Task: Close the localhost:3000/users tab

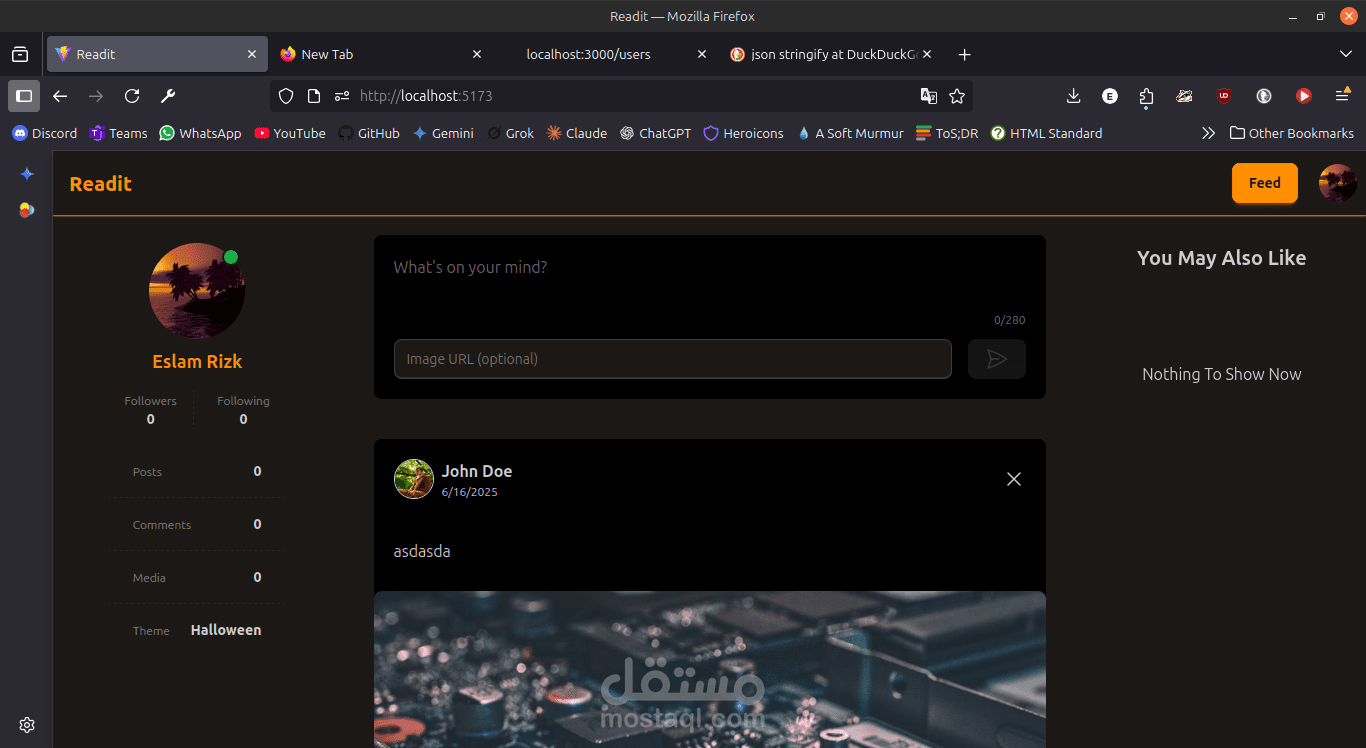Action: [702, 54]
